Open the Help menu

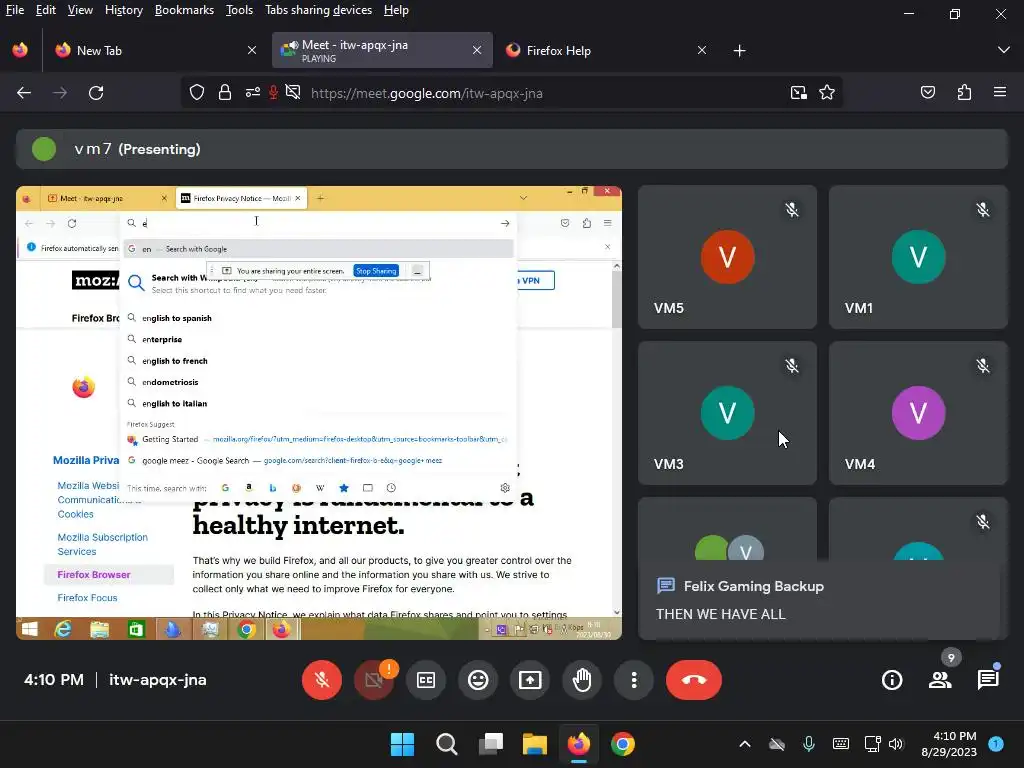(396, 10)
